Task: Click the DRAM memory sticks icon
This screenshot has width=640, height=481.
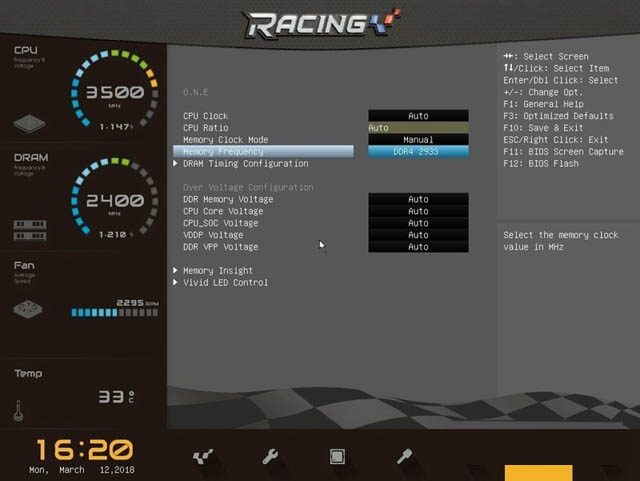Action: 30,230
